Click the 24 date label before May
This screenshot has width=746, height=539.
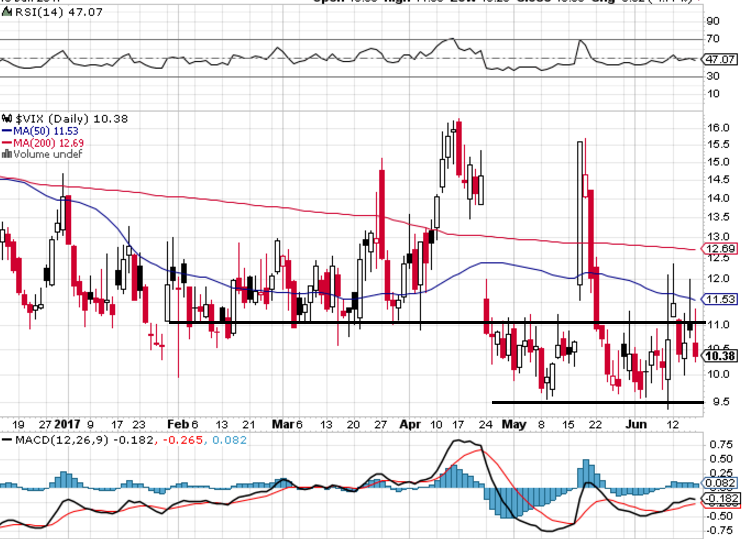point(485,424)
